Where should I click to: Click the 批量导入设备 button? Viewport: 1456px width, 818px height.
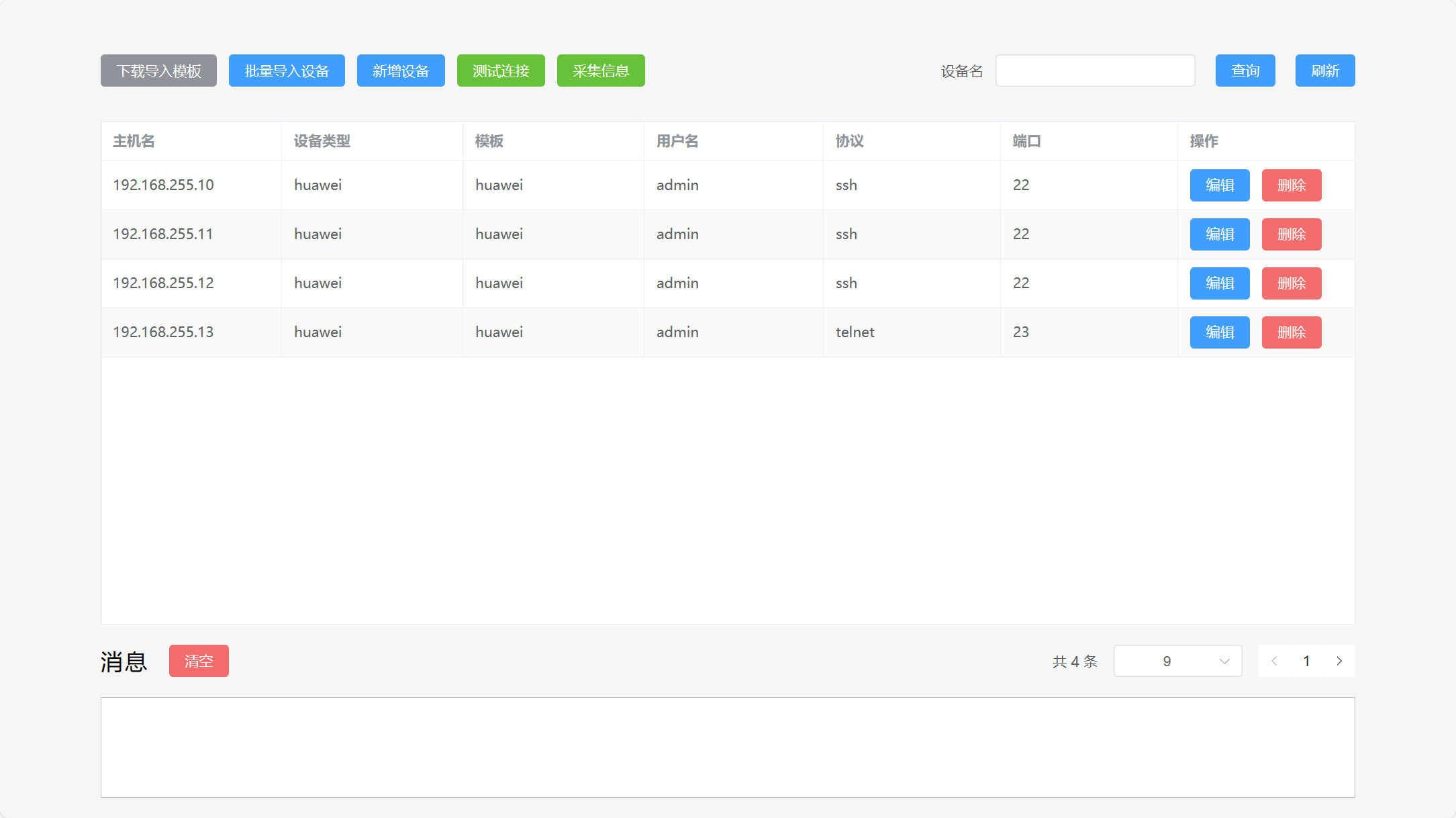point(287,71)
